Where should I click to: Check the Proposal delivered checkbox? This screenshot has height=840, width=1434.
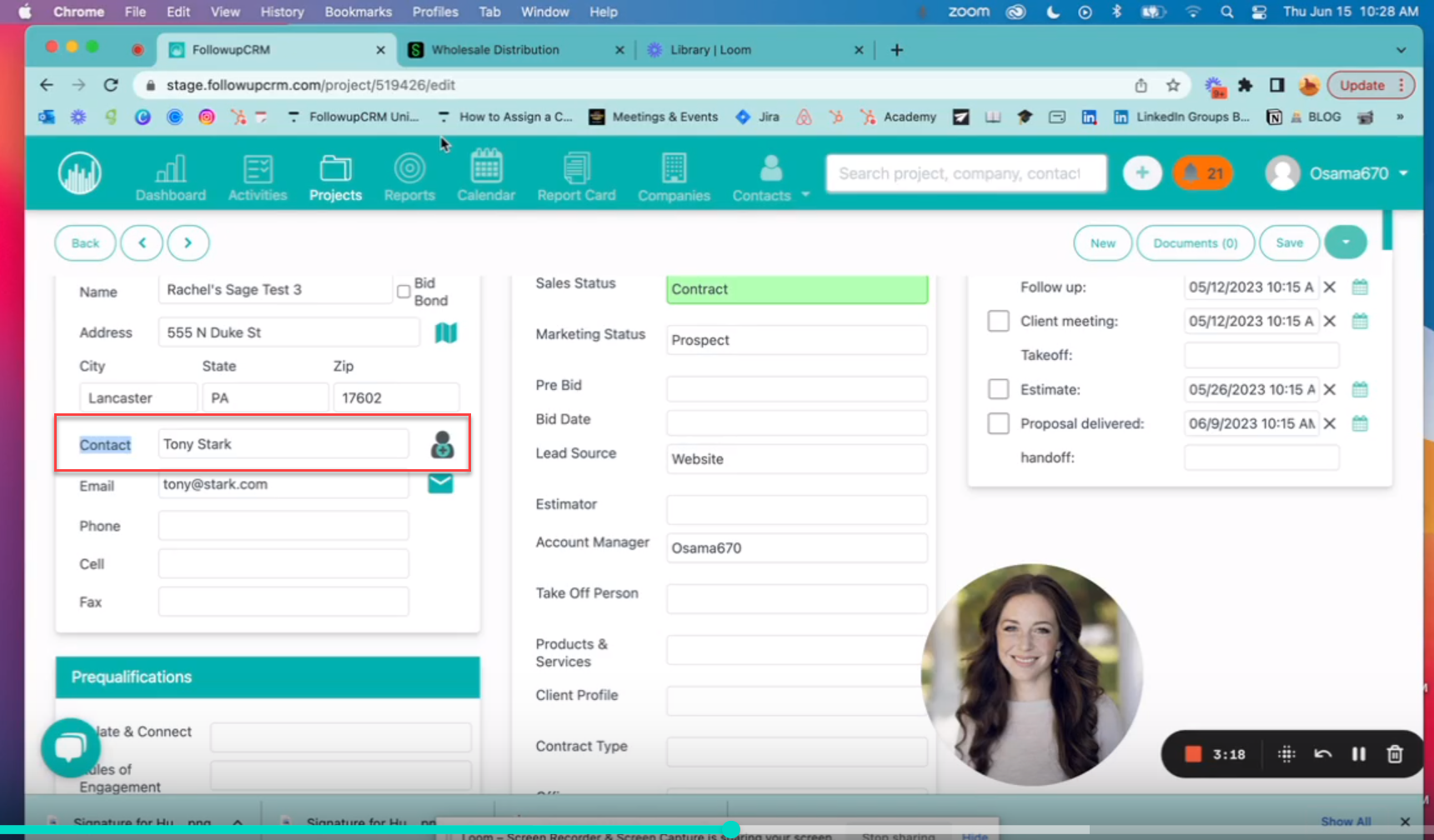[x=998, y=423]
